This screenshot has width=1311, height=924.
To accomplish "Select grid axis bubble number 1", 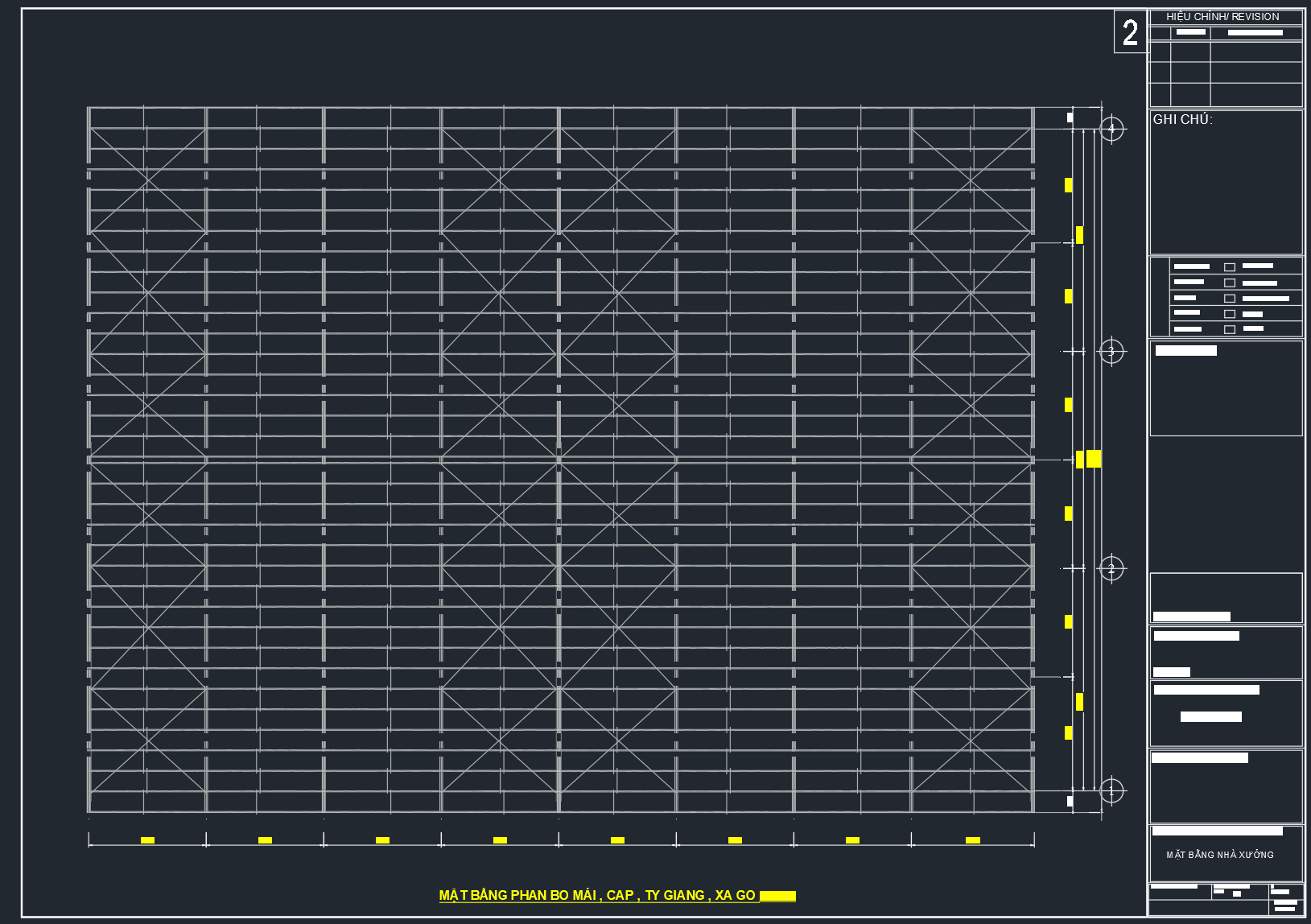I will (x=1111, y=791).
